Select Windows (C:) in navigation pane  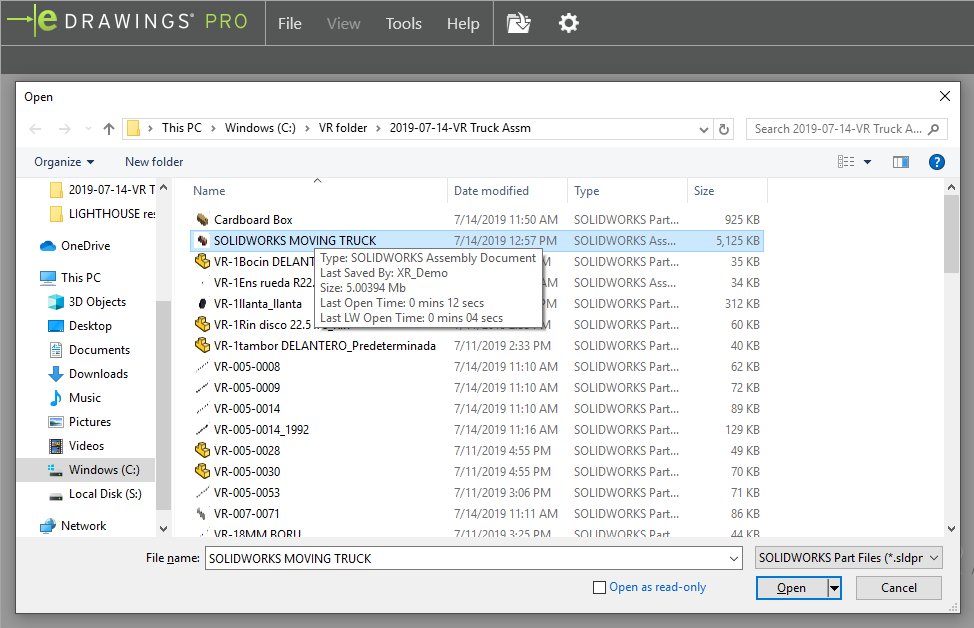point(94,470)
